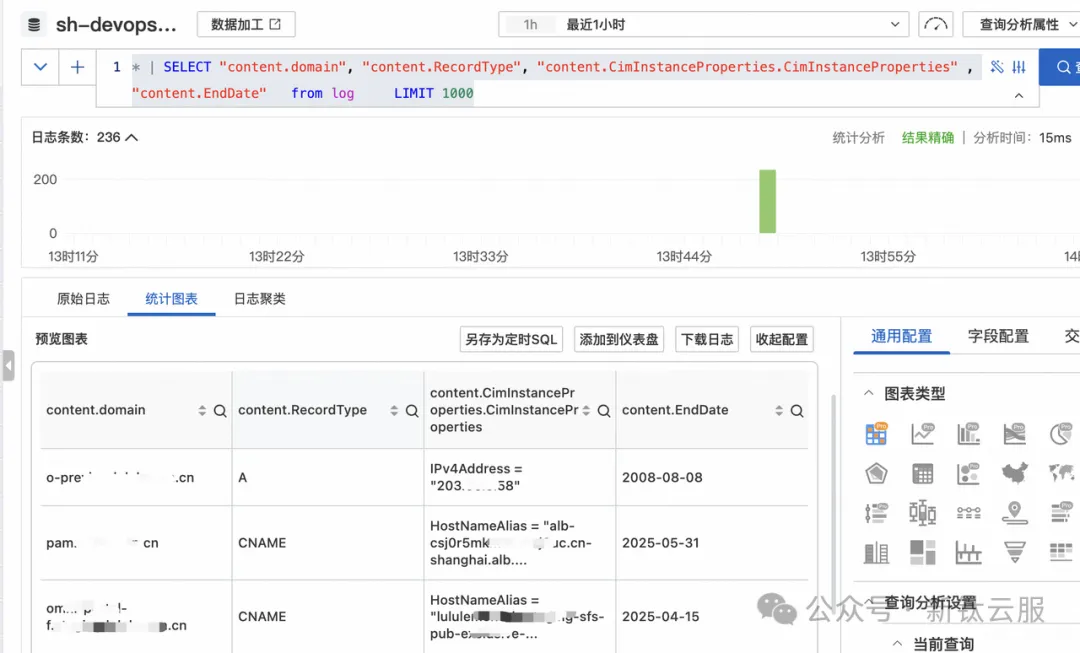Open the 字段配置 tab
Screen dimensions: 1080x653
point(997,336)
